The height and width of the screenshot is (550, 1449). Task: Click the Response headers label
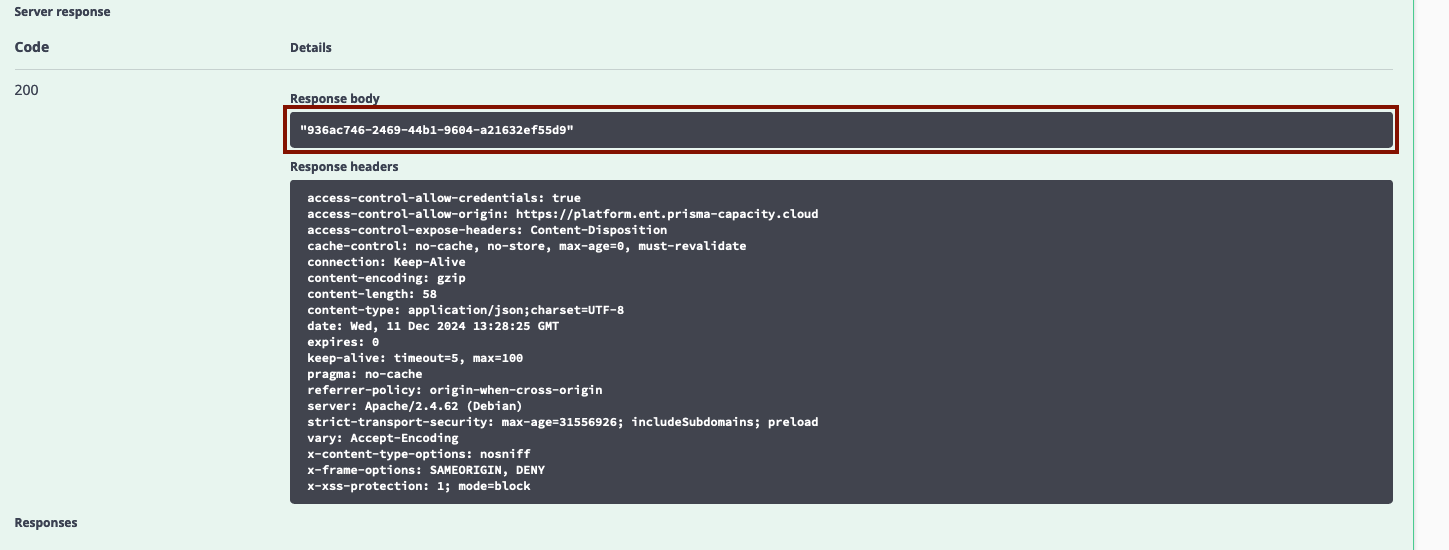click(344, 167)
